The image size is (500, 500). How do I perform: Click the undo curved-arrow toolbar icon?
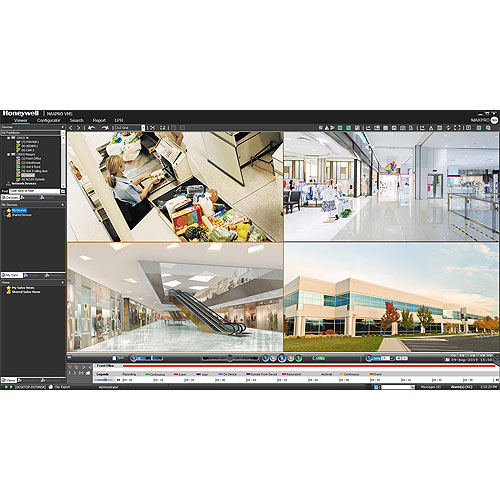(x=91, y=128)
